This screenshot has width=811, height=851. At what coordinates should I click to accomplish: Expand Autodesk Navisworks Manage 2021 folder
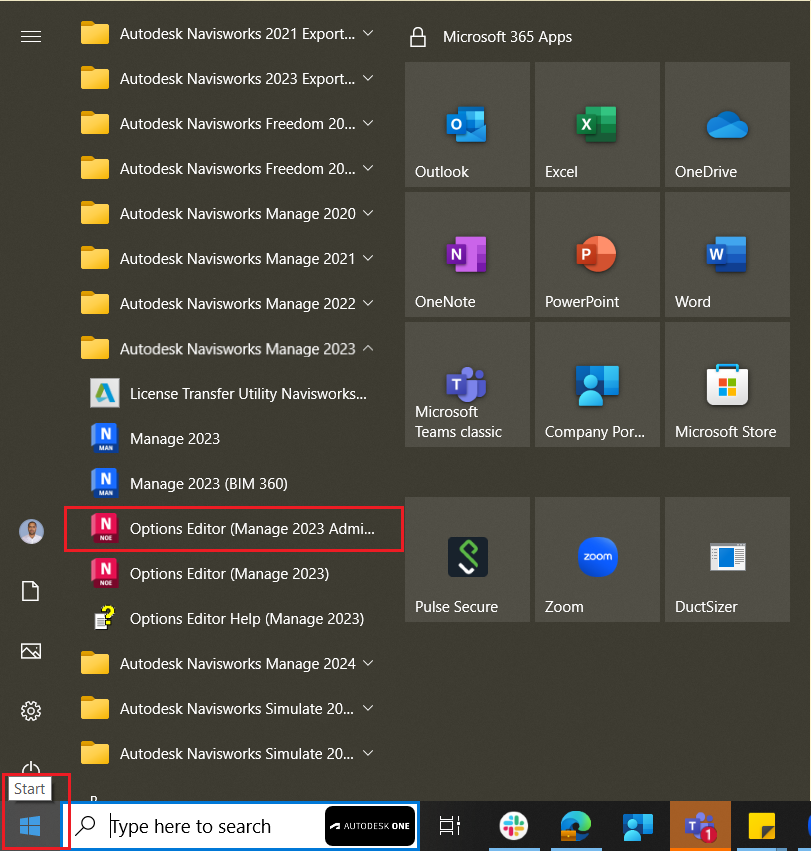(227, 259)
